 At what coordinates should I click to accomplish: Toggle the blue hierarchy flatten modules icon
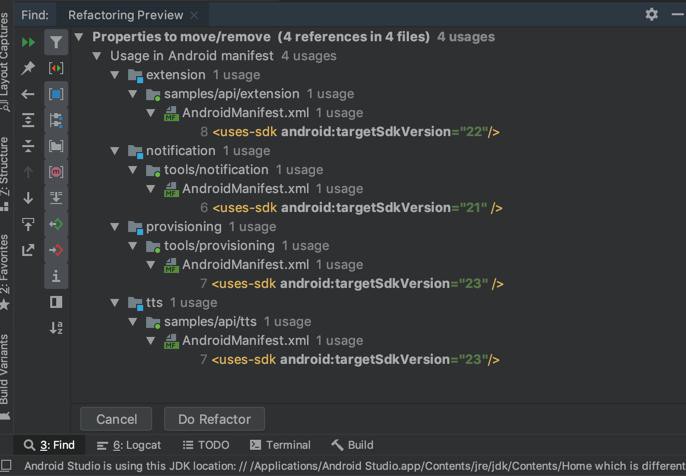coord(56,120)
